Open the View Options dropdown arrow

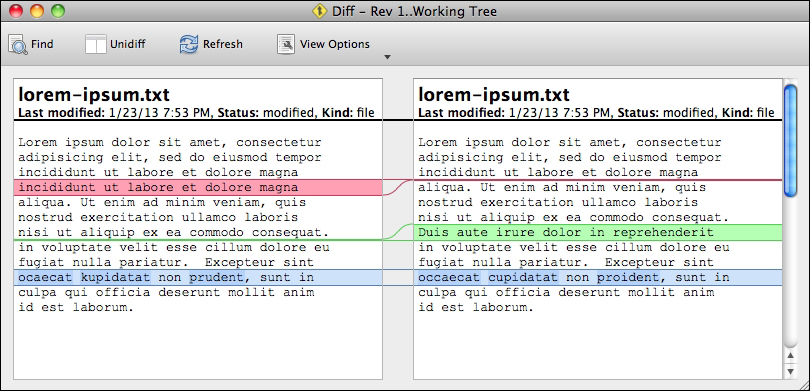[387, 57]
